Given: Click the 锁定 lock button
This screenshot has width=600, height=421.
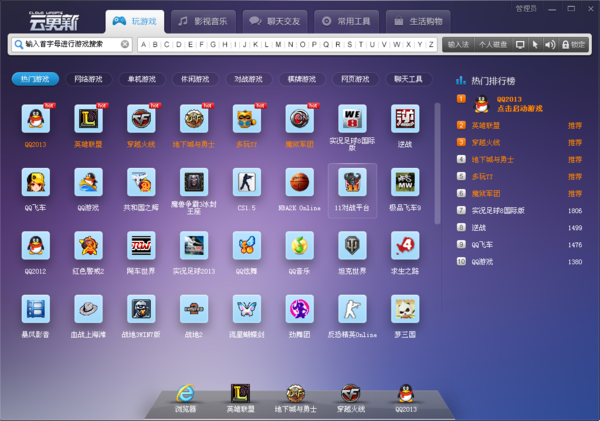Looking at the screenshot, I should coord(573,44).
